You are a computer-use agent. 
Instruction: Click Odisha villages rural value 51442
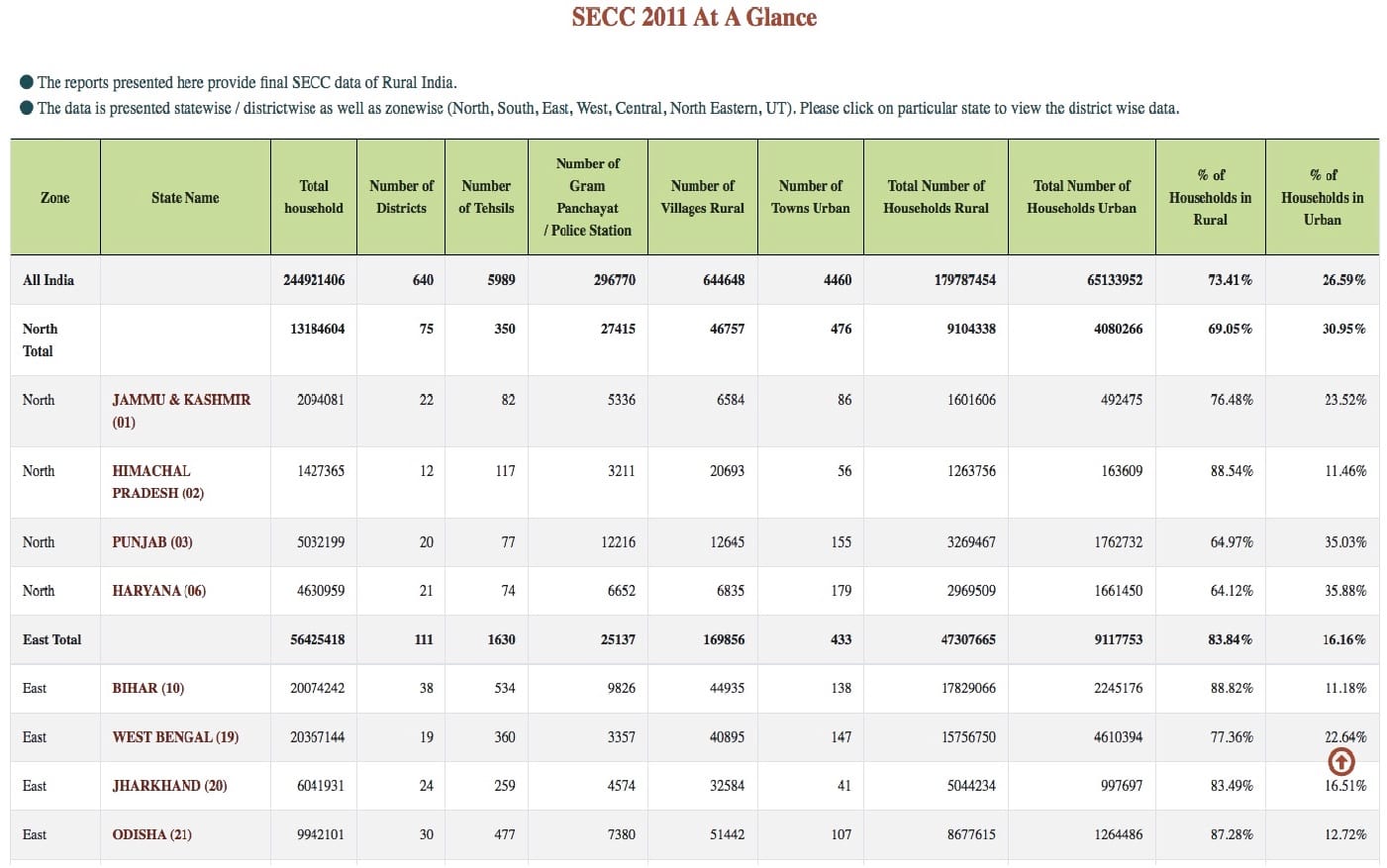click(x=727, y=834)
